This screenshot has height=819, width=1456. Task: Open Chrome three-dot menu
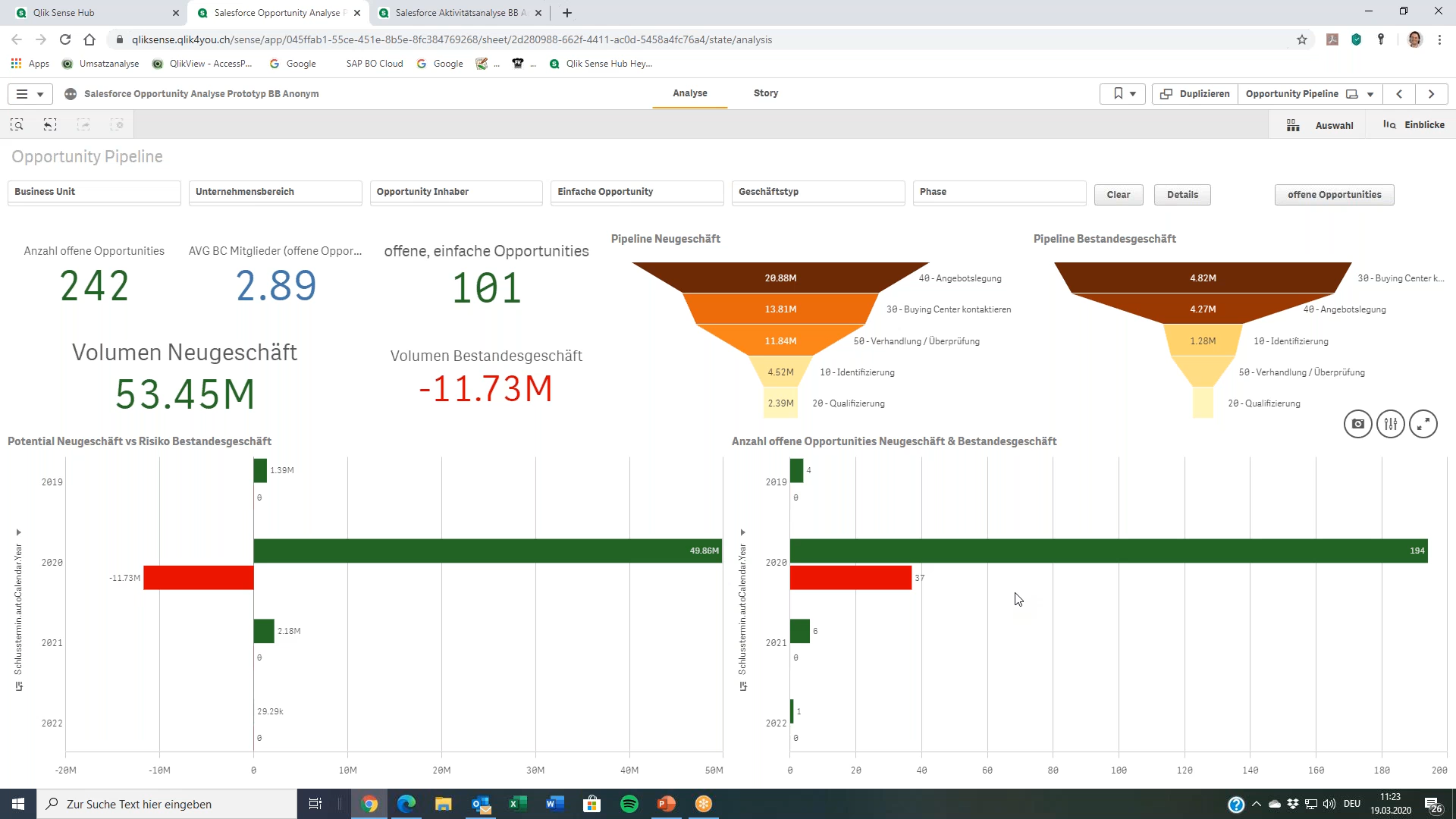click(1439, 39)
